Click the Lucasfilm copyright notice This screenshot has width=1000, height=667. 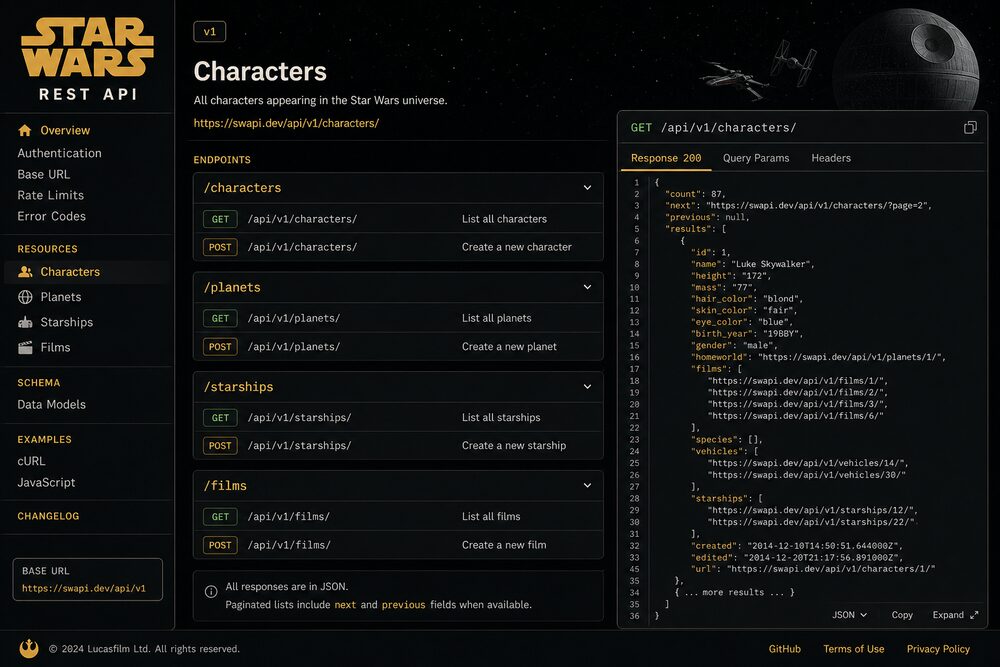tap(144, 649)
